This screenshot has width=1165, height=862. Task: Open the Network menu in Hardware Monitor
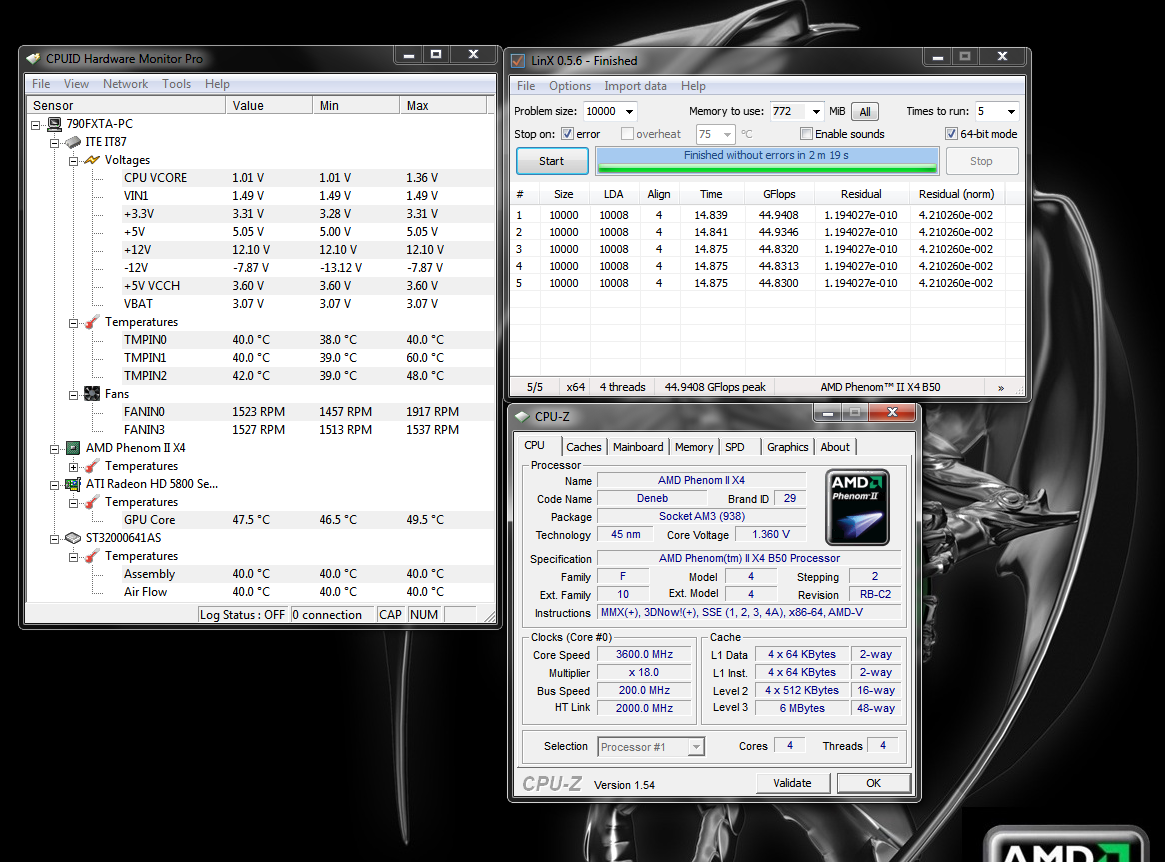pos(126,84)
